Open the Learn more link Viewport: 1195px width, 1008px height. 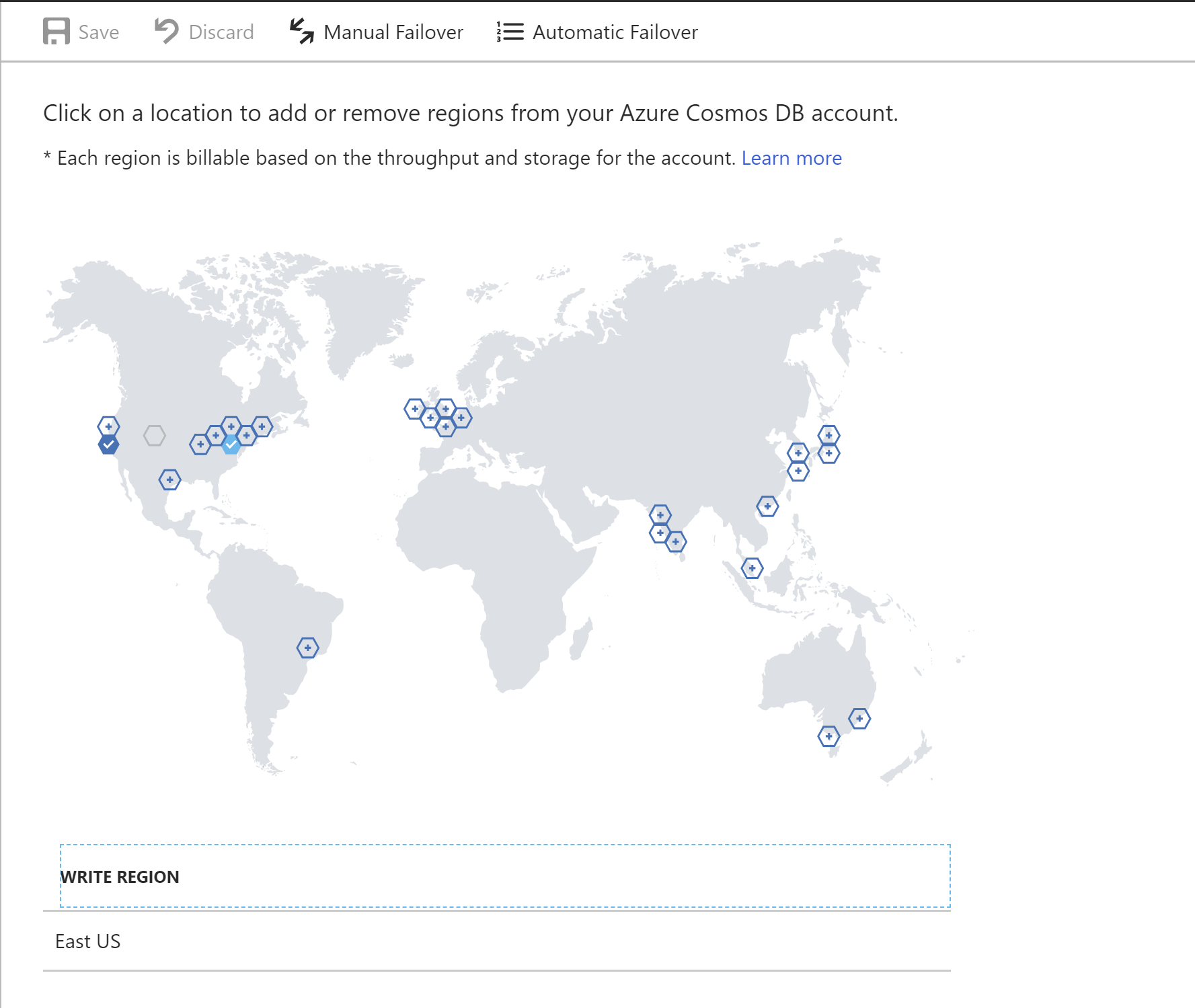pyautogui.click(x=791, y=158)
